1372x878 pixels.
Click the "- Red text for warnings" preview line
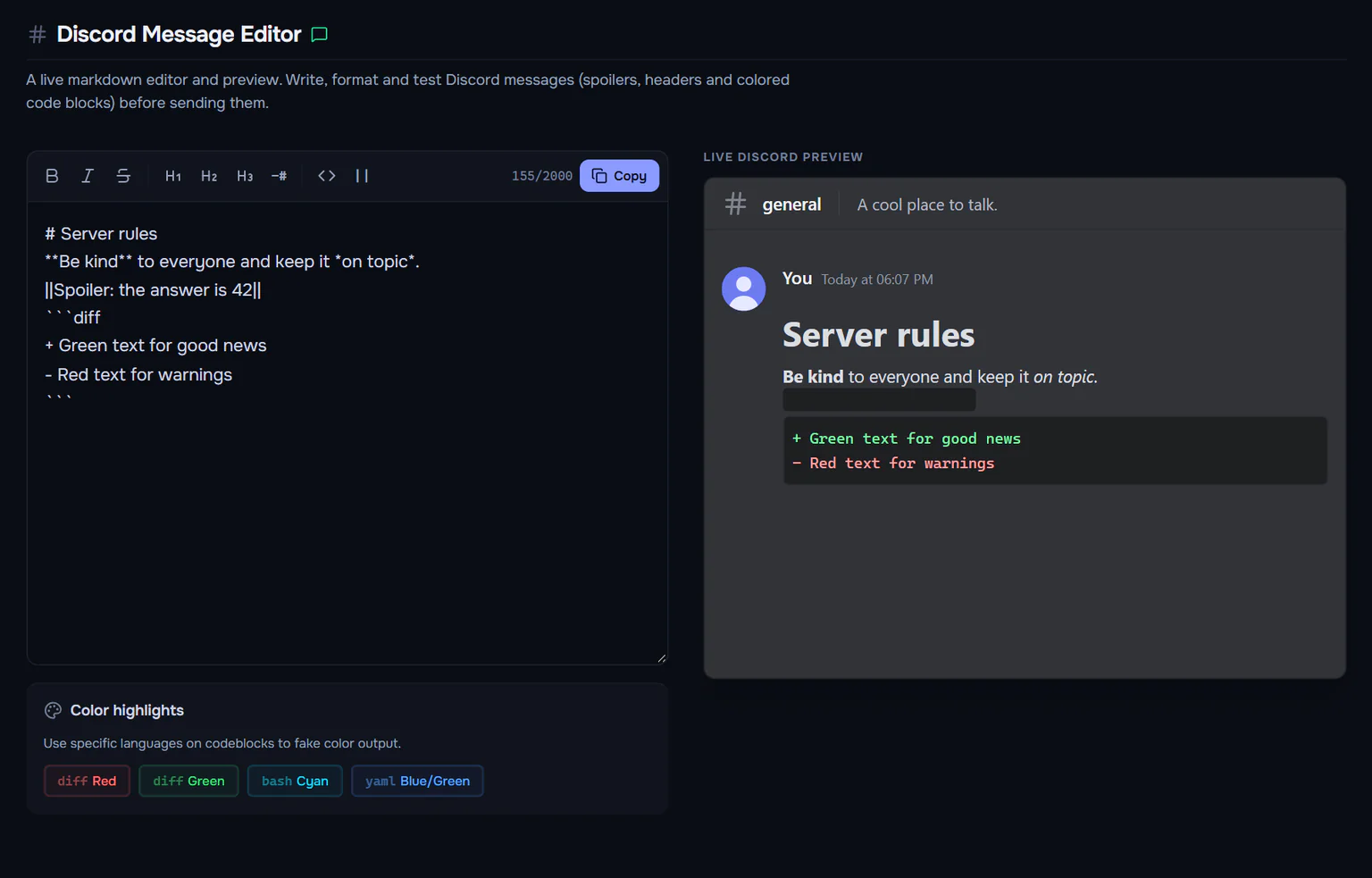(893, 464)
